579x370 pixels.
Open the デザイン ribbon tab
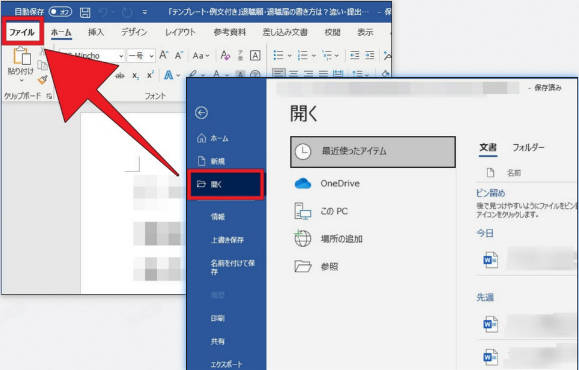coord(134,32)
